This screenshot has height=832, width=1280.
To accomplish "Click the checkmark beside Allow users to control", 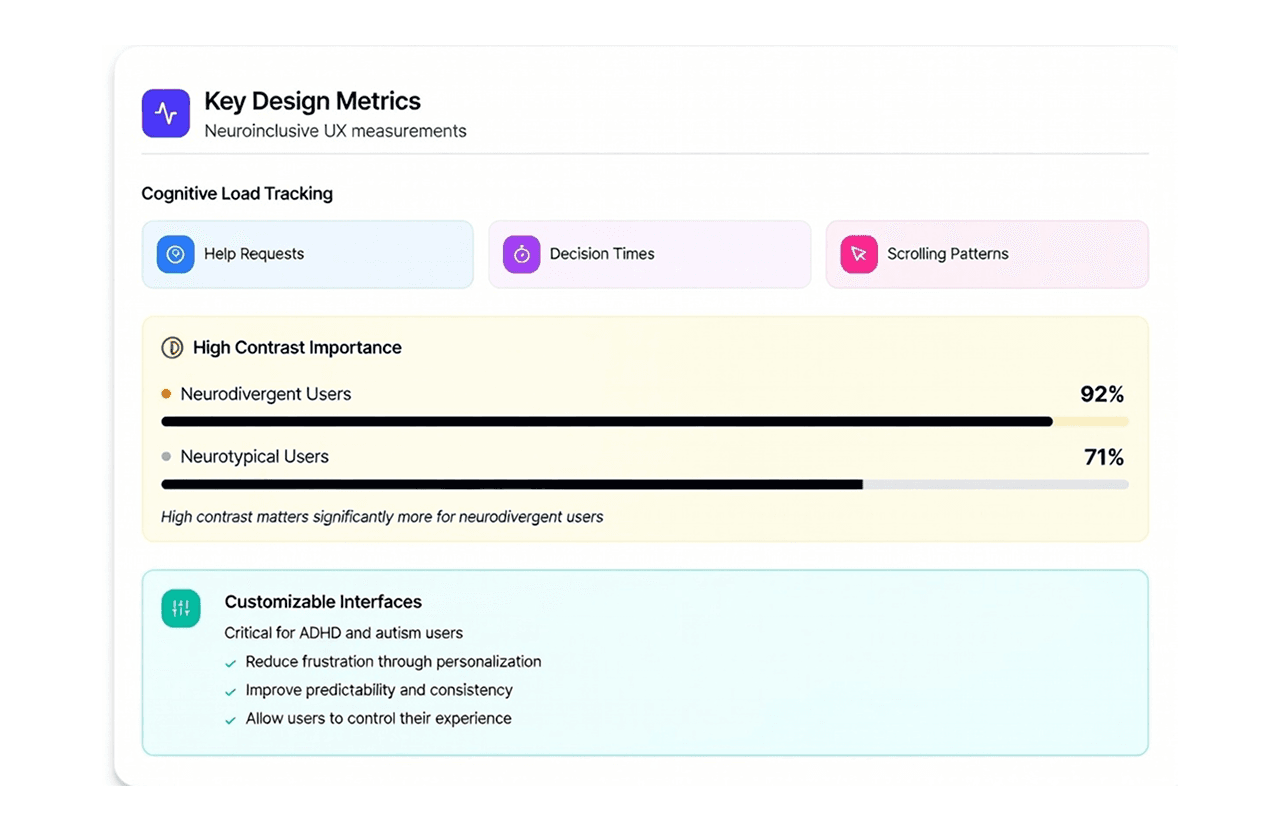I will coord(231,720).
